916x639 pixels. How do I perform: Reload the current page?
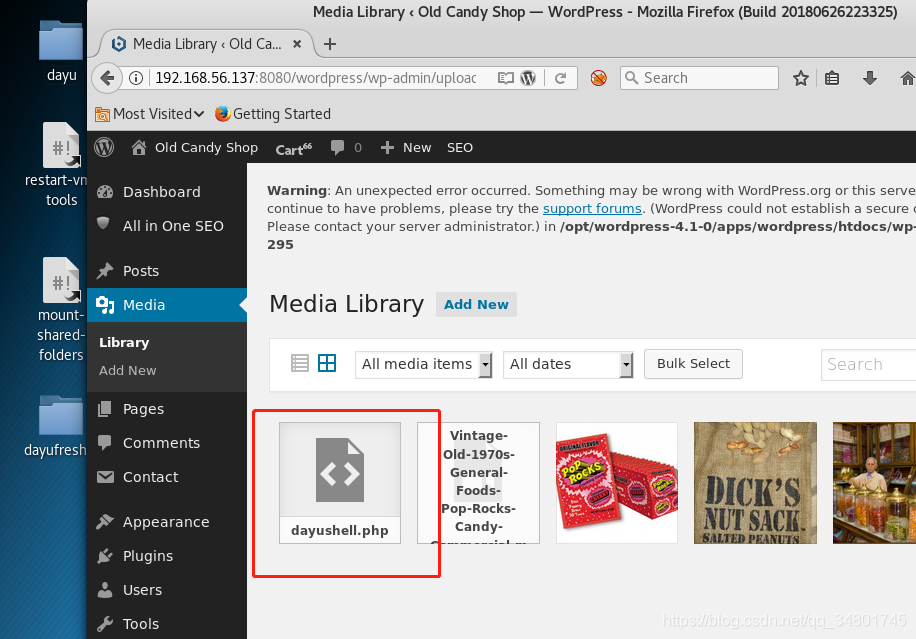(560, 78)
